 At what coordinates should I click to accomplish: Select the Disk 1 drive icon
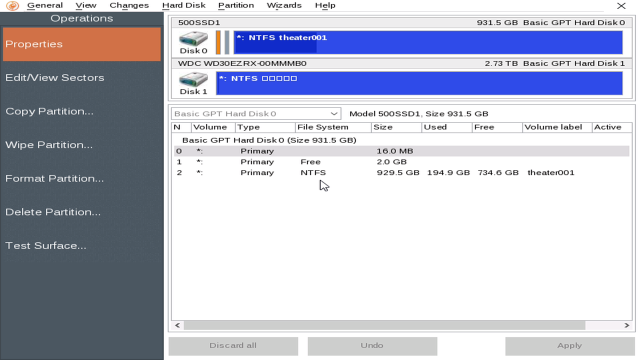(193, 80)
